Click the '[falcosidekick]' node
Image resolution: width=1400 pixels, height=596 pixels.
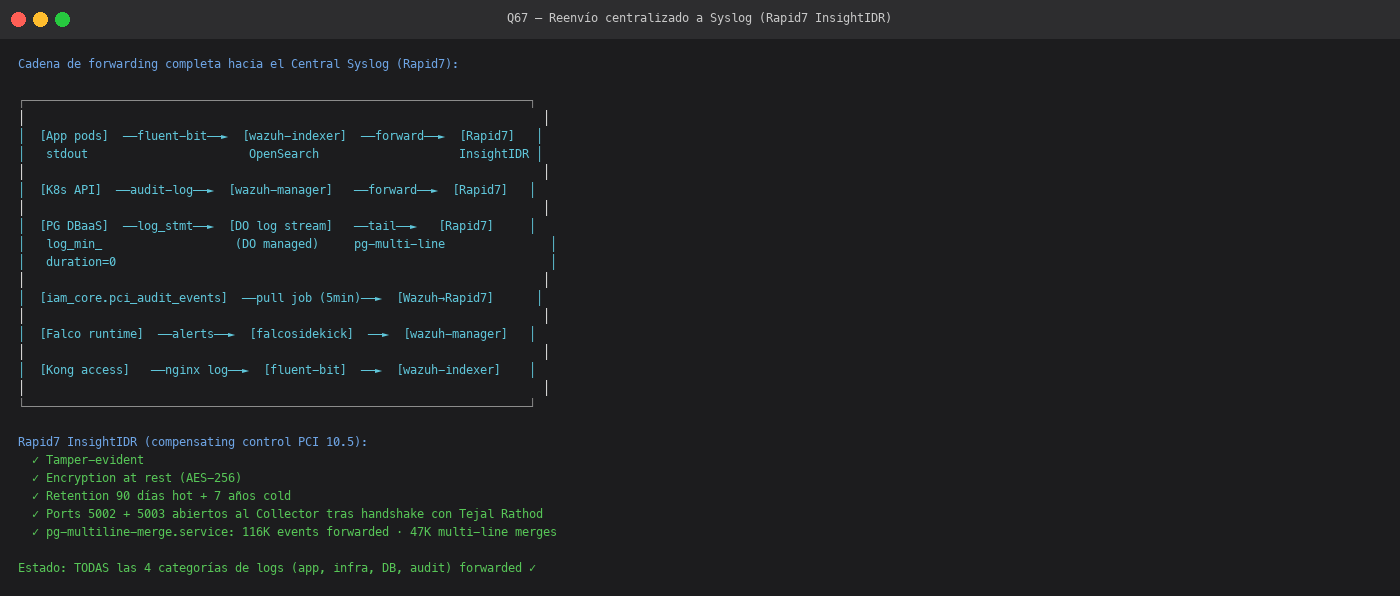tap(301, 334)
